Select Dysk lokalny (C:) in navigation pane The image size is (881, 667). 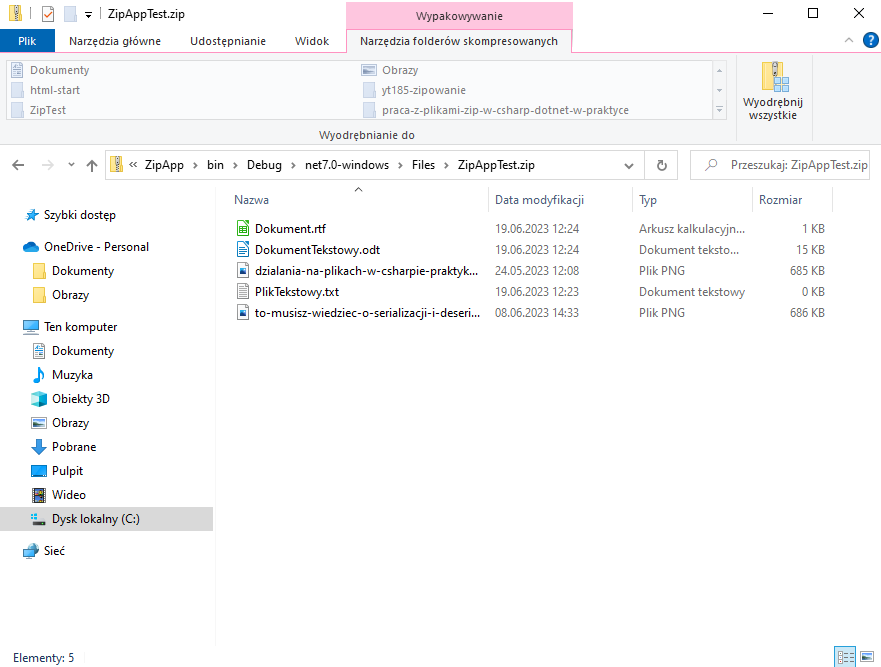(95, 519)
